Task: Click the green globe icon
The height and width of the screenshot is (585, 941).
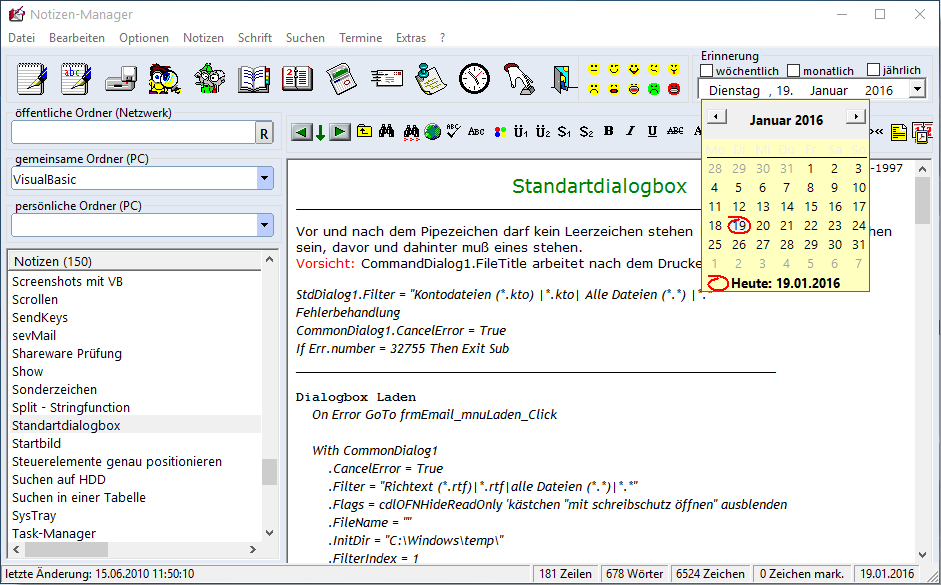Action: (432, 131)
